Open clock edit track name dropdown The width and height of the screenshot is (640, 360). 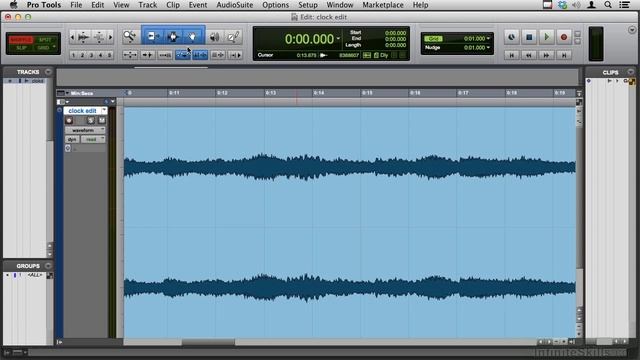(x=104, y=110)
